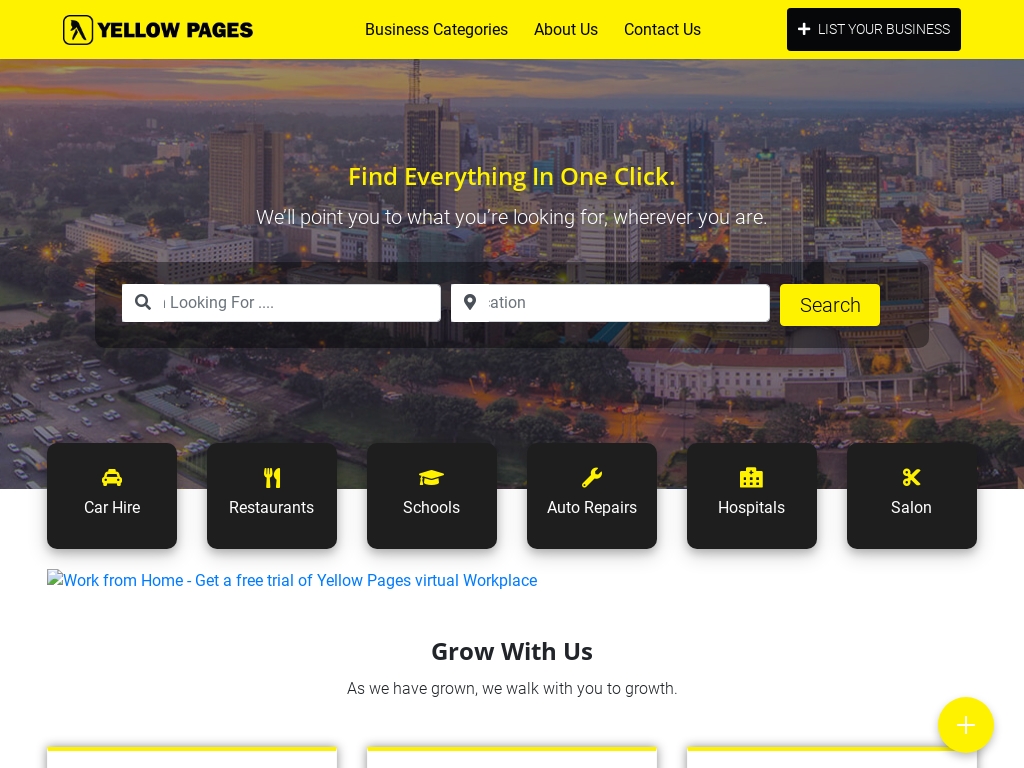Image resolution: width=1024 pixels, height=768 pixels.
Task: Click the yellow floating plus button
Action: (x=966, y=725)
